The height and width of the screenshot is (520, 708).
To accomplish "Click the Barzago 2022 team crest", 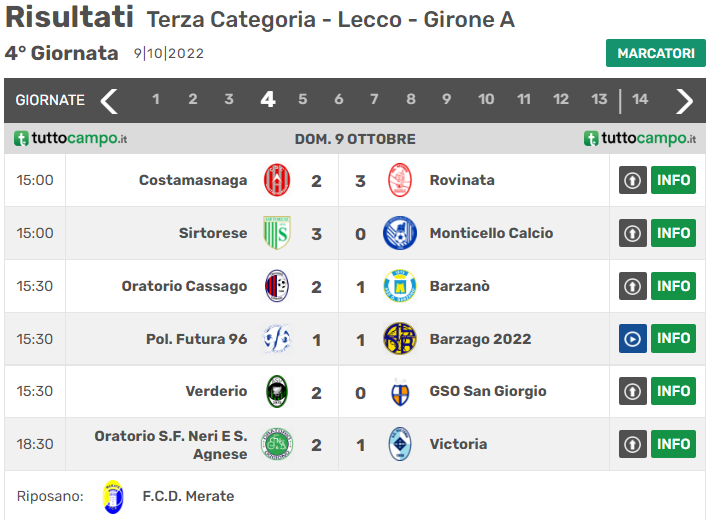I will point(400,338).
